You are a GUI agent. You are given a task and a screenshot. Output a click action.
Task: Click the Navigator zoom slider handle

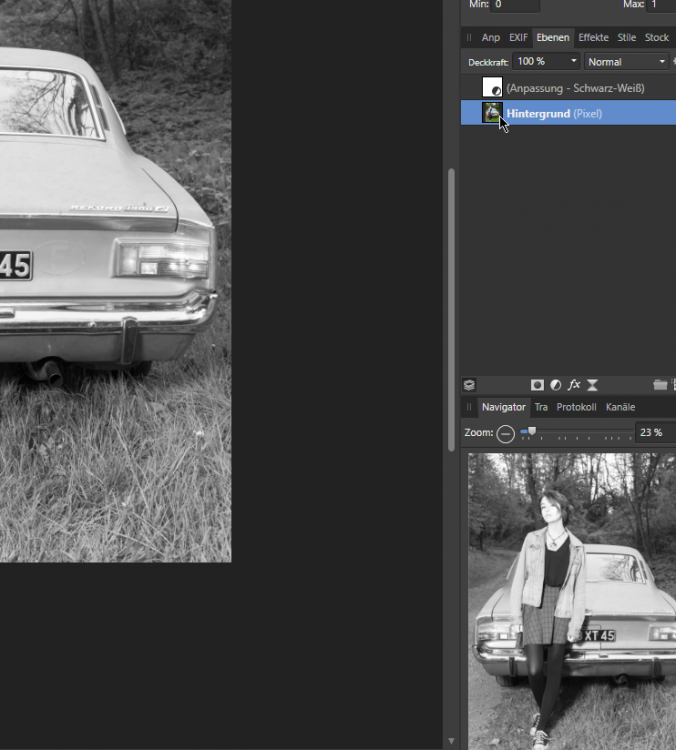point(532,432)
